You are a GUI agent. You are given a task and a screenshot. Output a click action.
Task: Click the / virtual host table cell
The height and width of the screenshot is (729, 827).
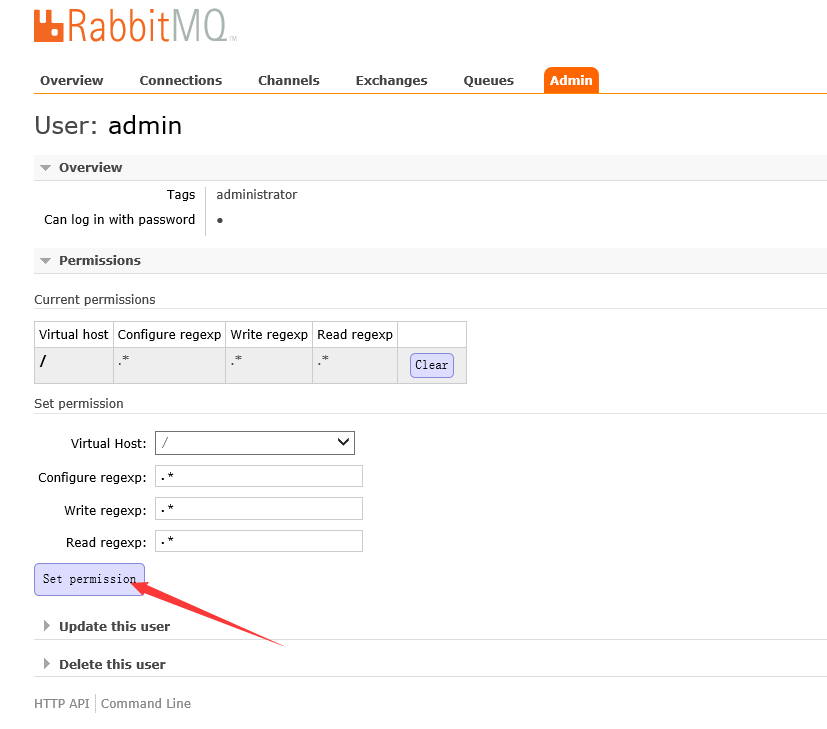coord(74,365)
